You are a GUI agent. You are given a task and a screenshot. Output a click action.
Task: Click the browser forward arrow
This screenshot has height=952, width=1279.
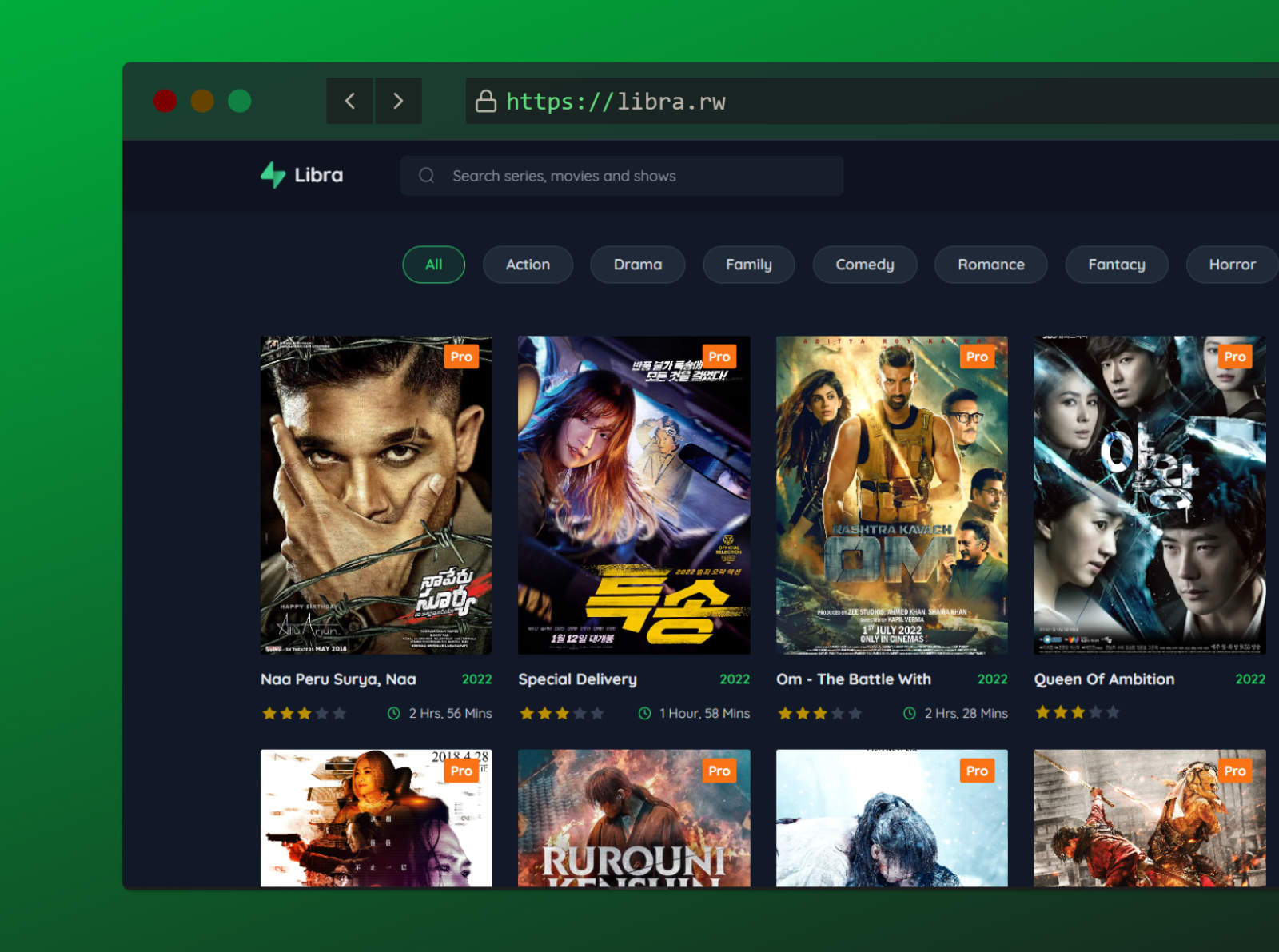(x=399, y=102)
